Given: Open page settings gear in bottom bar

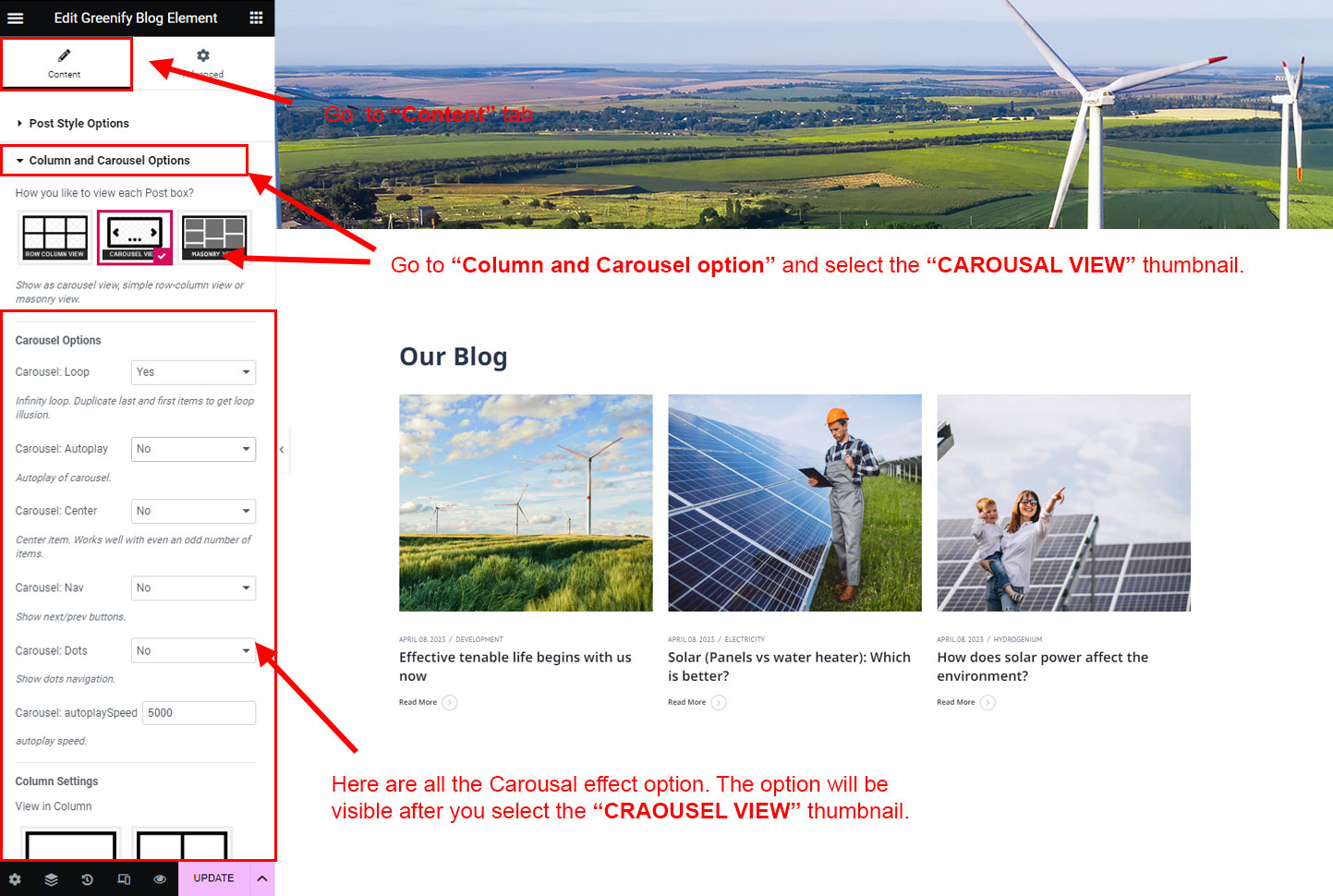Looking at the screenshot, I should 15,879.
